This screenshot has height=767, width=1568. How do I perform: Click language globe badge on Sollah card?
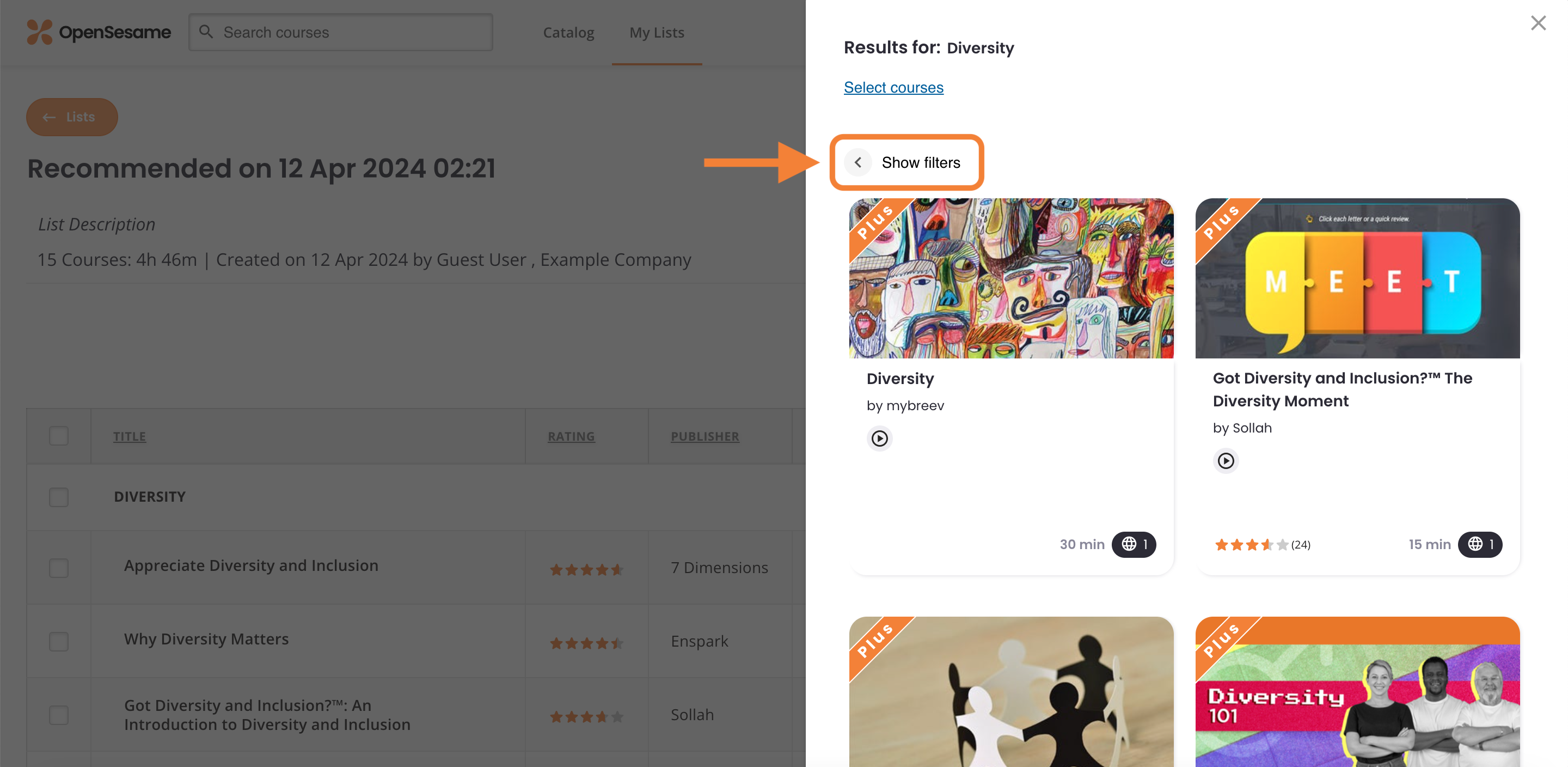[1480, 544]
